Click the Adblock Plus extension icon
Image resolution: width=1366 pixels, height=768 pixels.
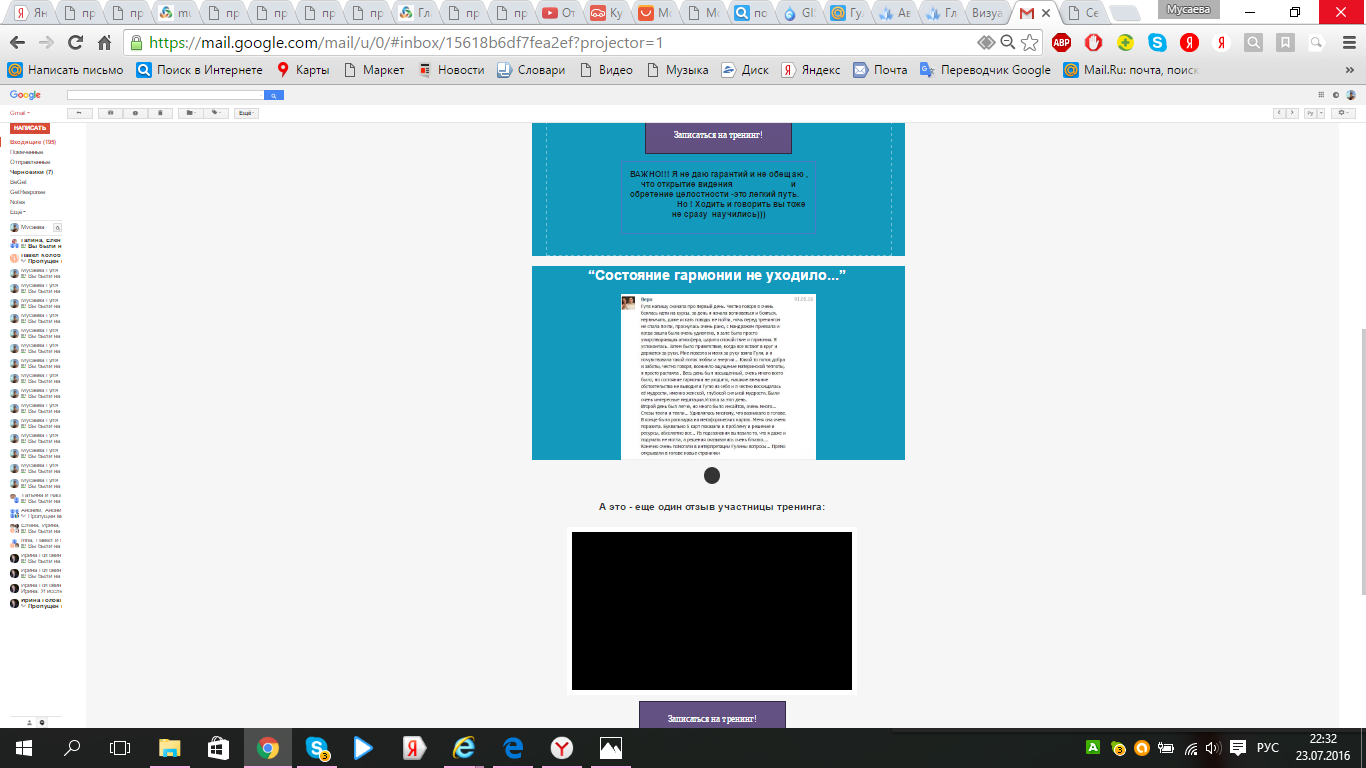point(1061,42)
